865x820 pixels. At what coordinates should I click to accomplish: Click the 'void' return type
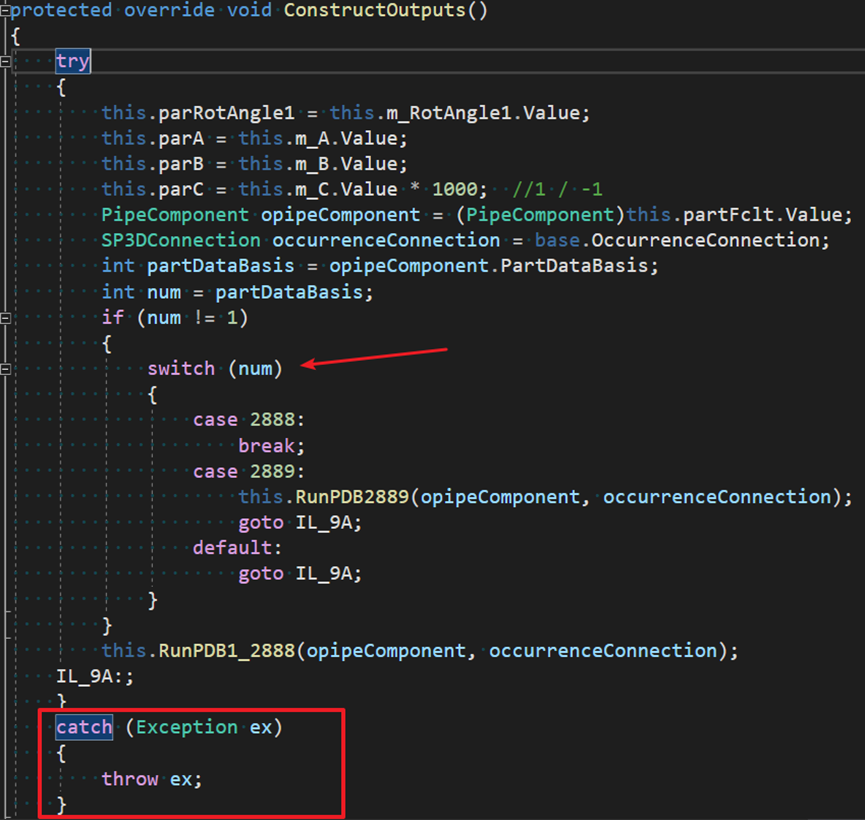click(249, 10)
